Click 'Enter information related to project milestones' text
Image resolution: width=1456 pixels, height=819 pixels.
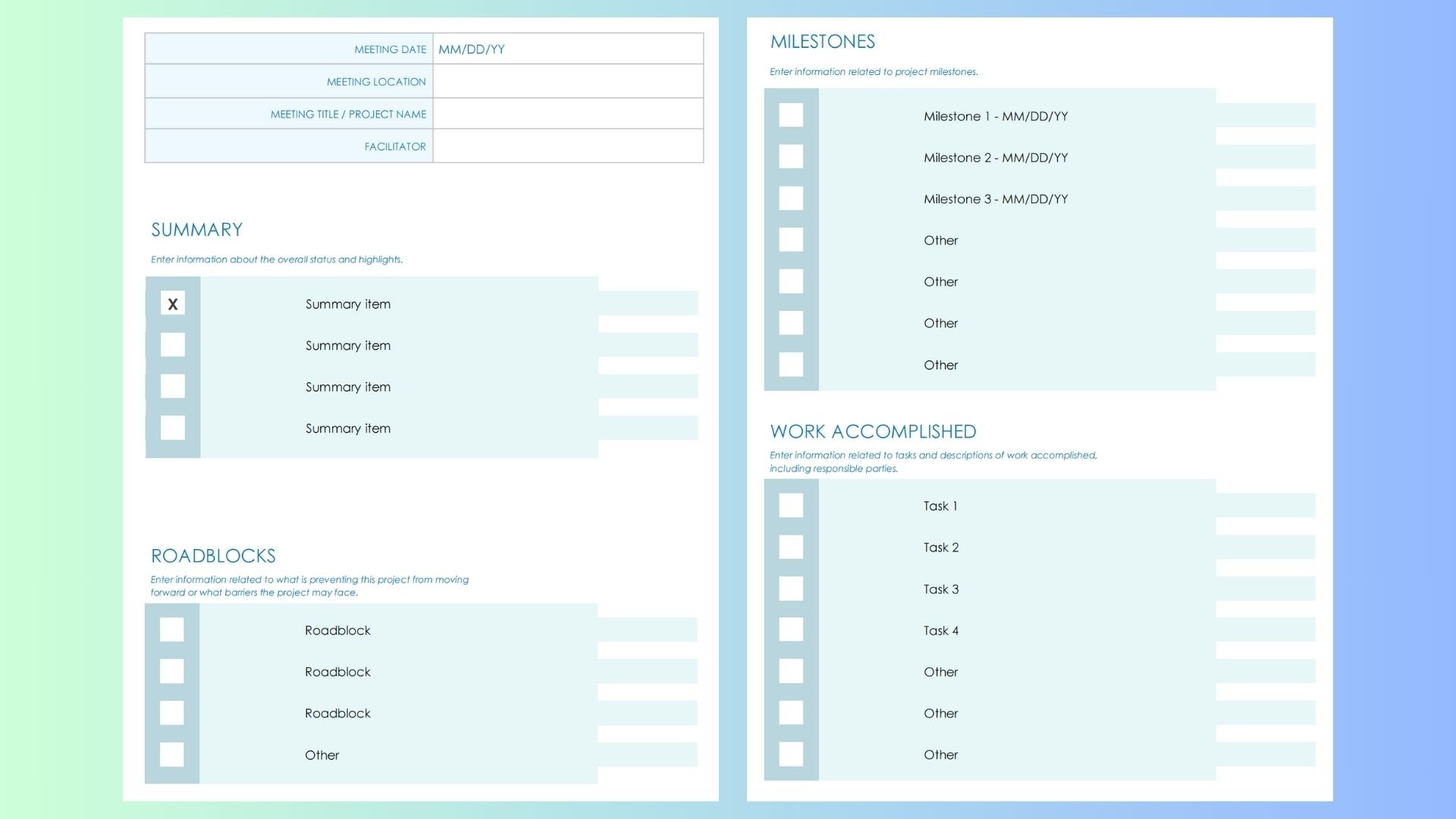874,72
